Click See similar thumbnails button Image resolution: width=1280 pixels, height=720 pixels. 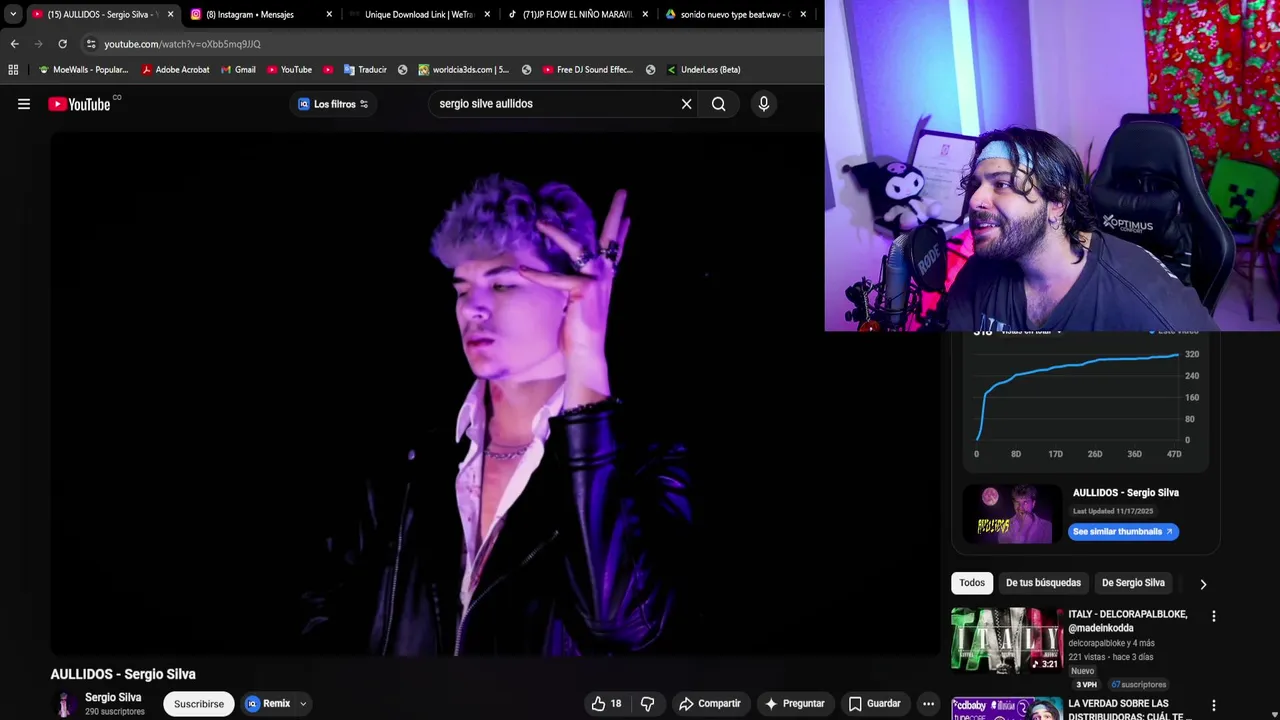[x=1123, y=532]
